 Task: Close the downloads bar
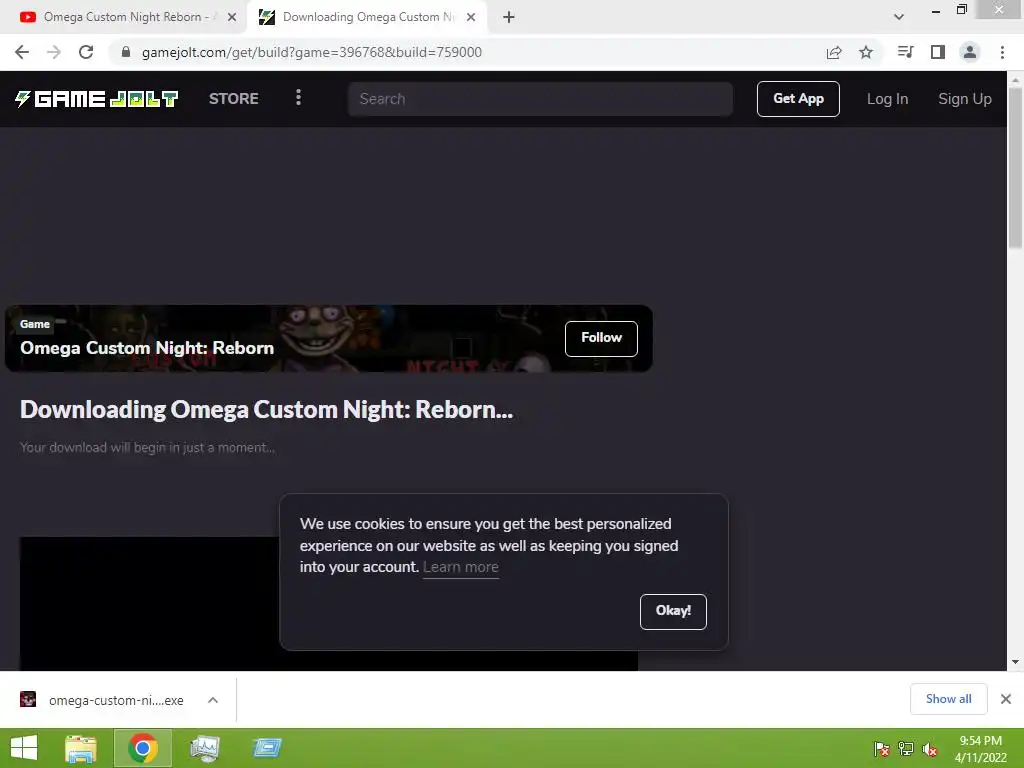1006,699
